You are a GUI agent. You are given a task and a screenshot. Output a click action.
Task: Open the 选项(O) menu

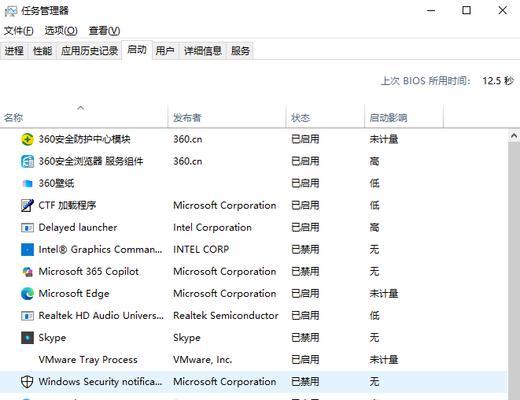61,31
